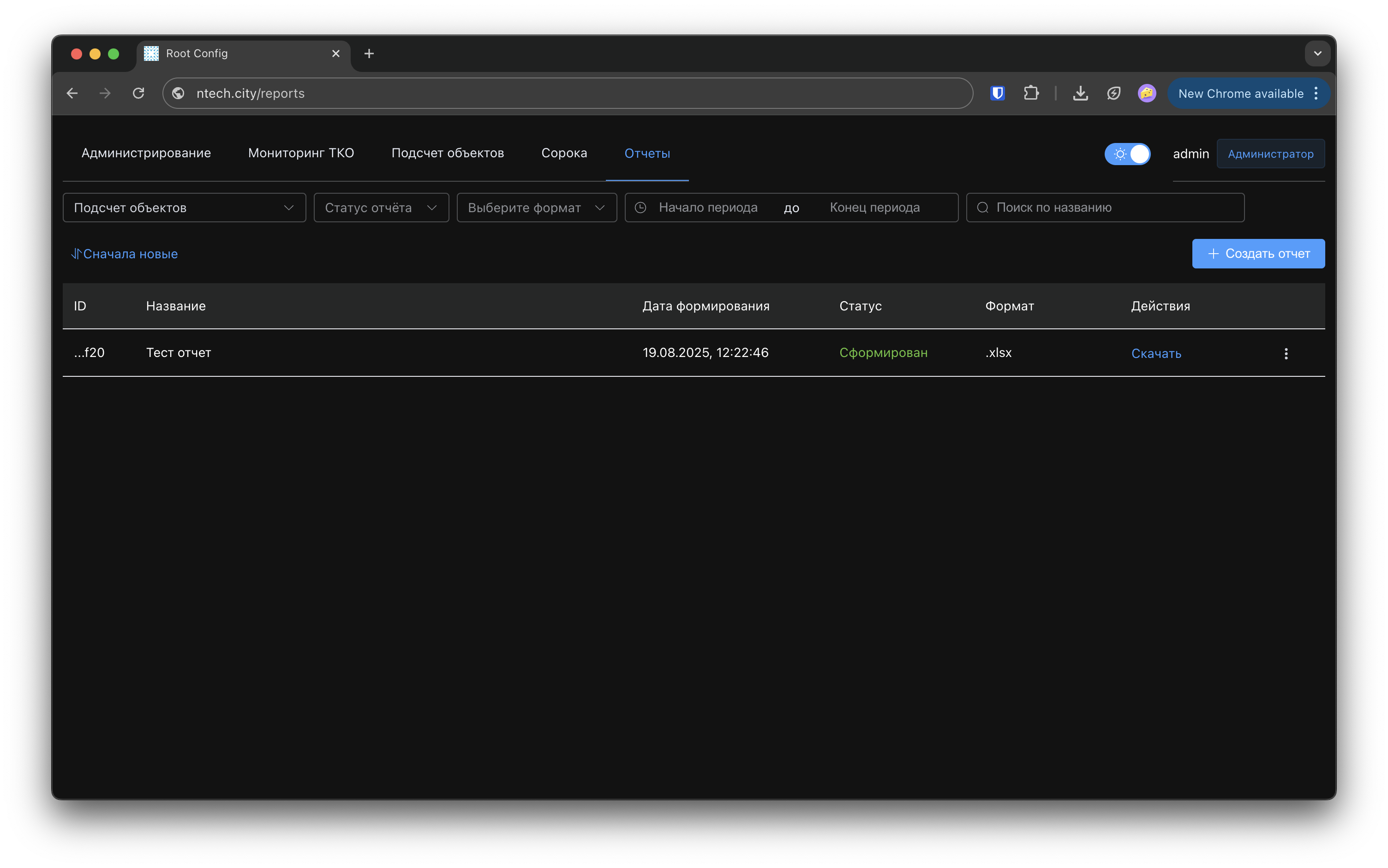Click the three-dot row actions icon

point(1286,354)
